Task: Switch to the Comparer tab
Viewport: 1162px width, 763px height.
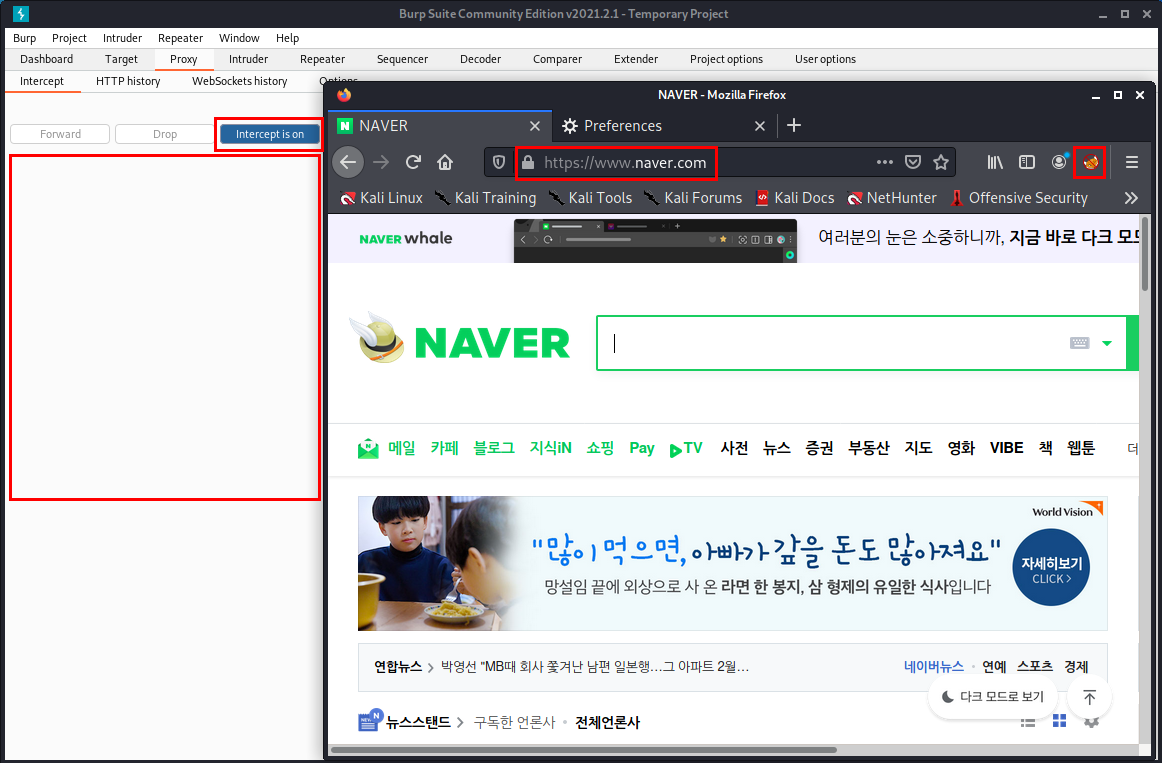Action: point(557,59)
